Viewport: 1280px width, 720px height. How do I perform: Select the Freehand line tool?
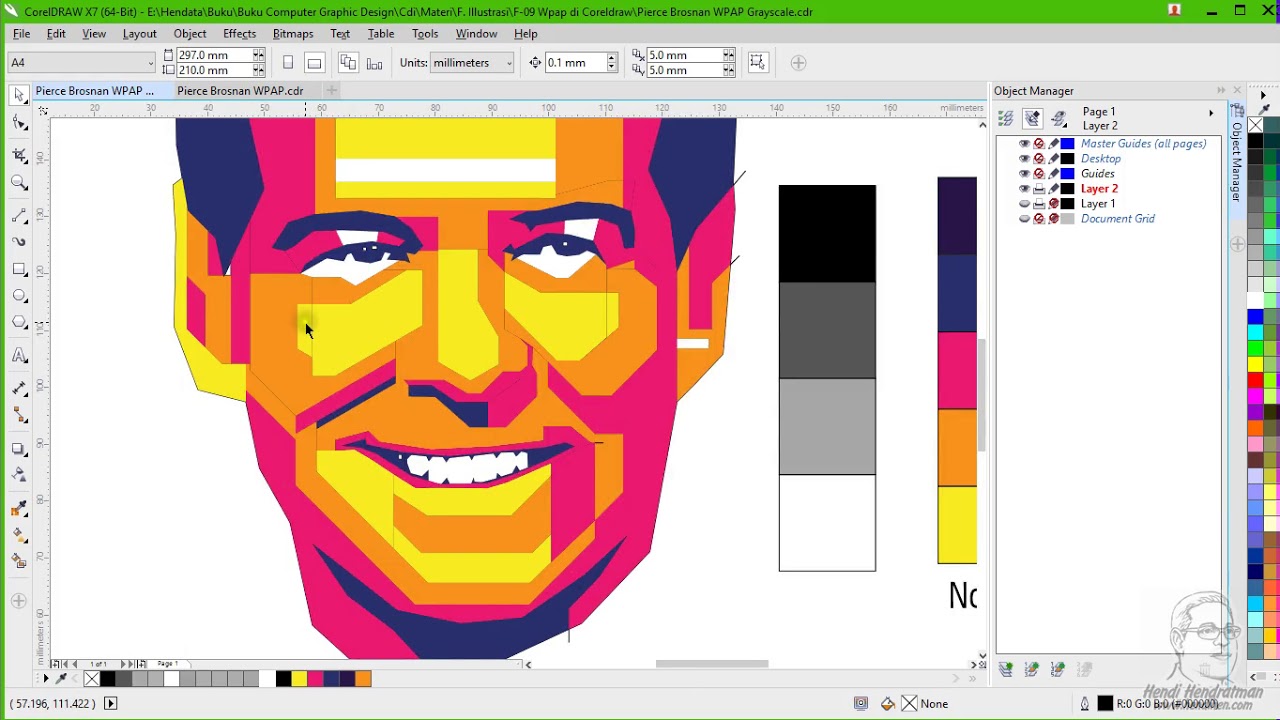tap(19, 215)
